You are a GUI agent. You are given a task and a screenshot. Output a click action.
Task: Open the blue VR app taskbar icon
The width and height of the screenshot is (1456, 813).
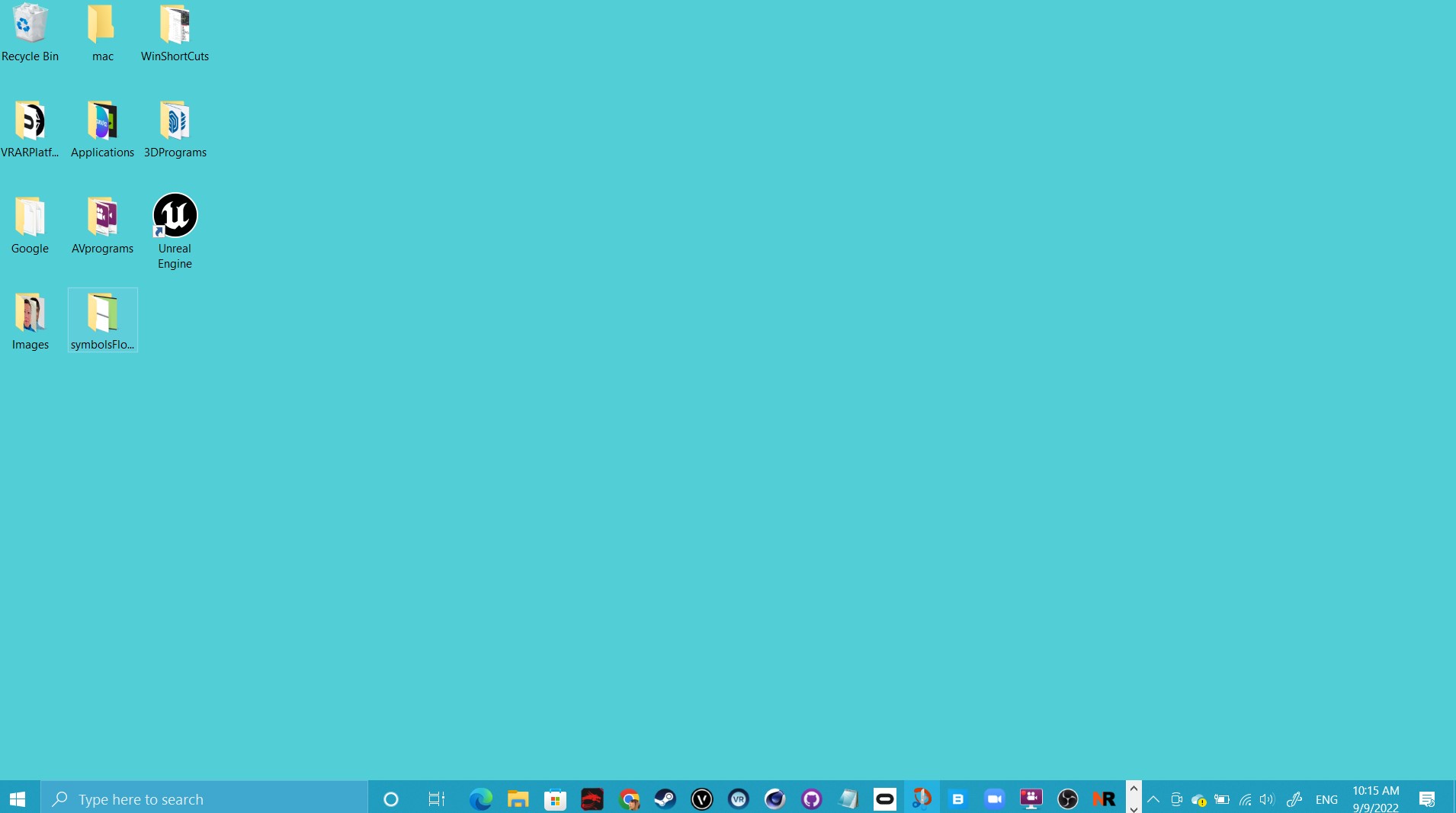point(739,799)
